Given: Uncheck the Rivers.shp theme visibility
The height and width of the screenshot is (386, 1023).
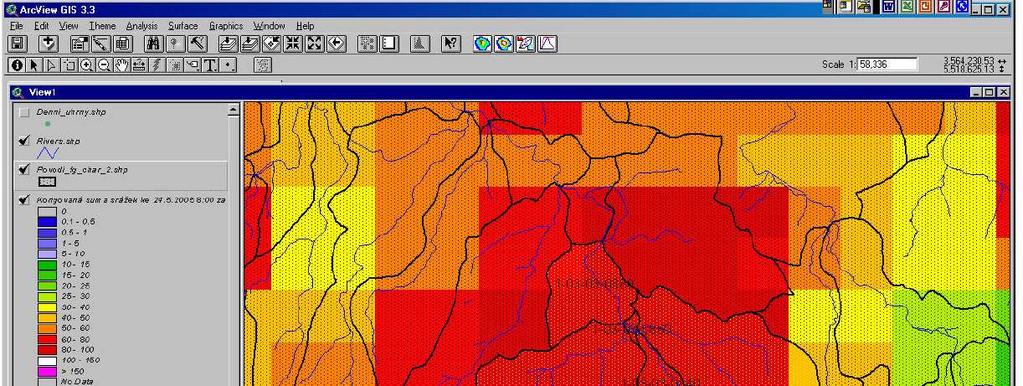Looking at the screenshot, I should [x=25, y=141].
